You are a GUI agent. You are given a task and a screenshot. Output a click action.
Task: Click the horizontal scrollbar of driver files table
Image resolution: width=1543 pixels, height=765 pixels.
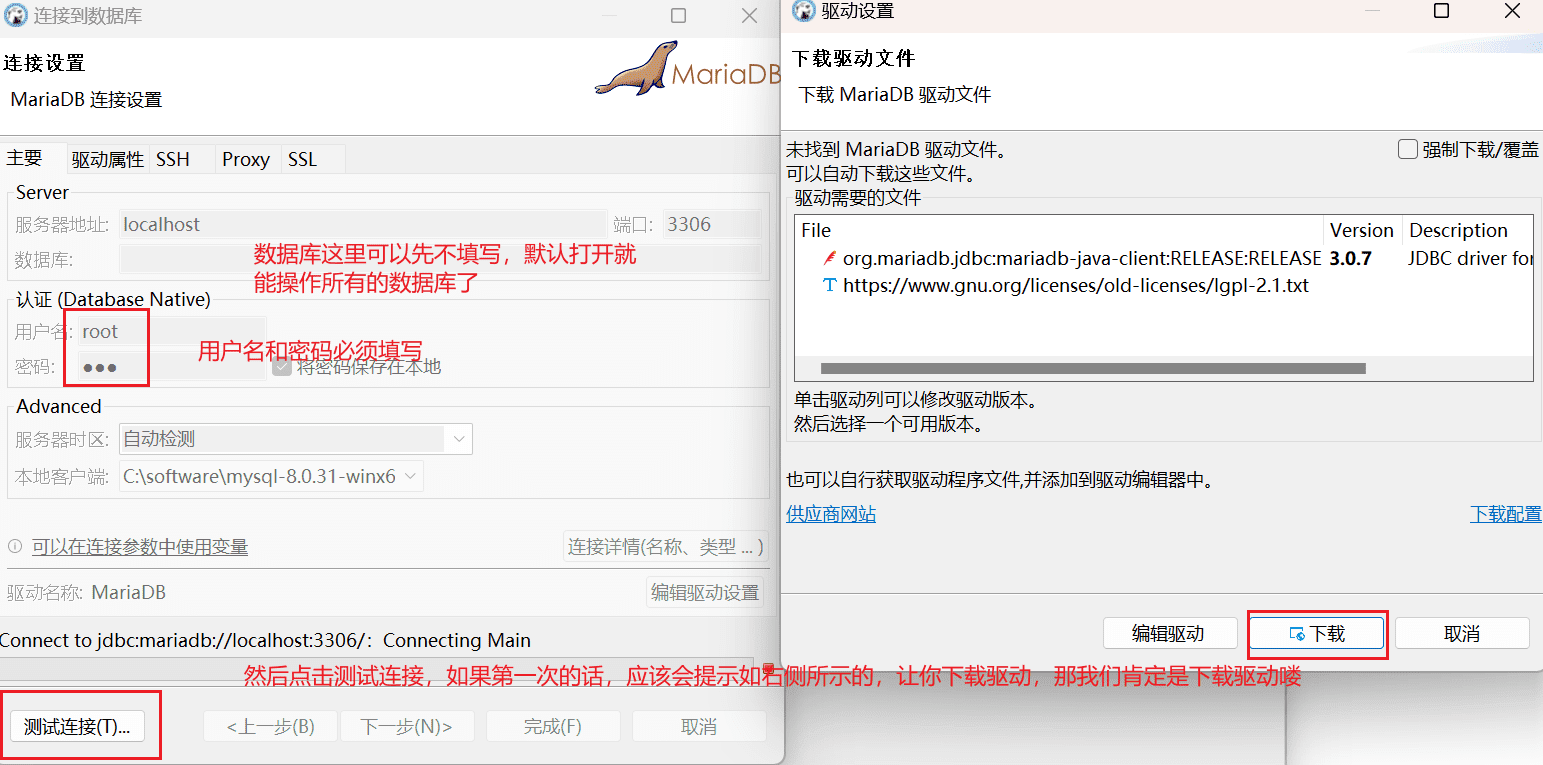click(x=1093, y=368)
